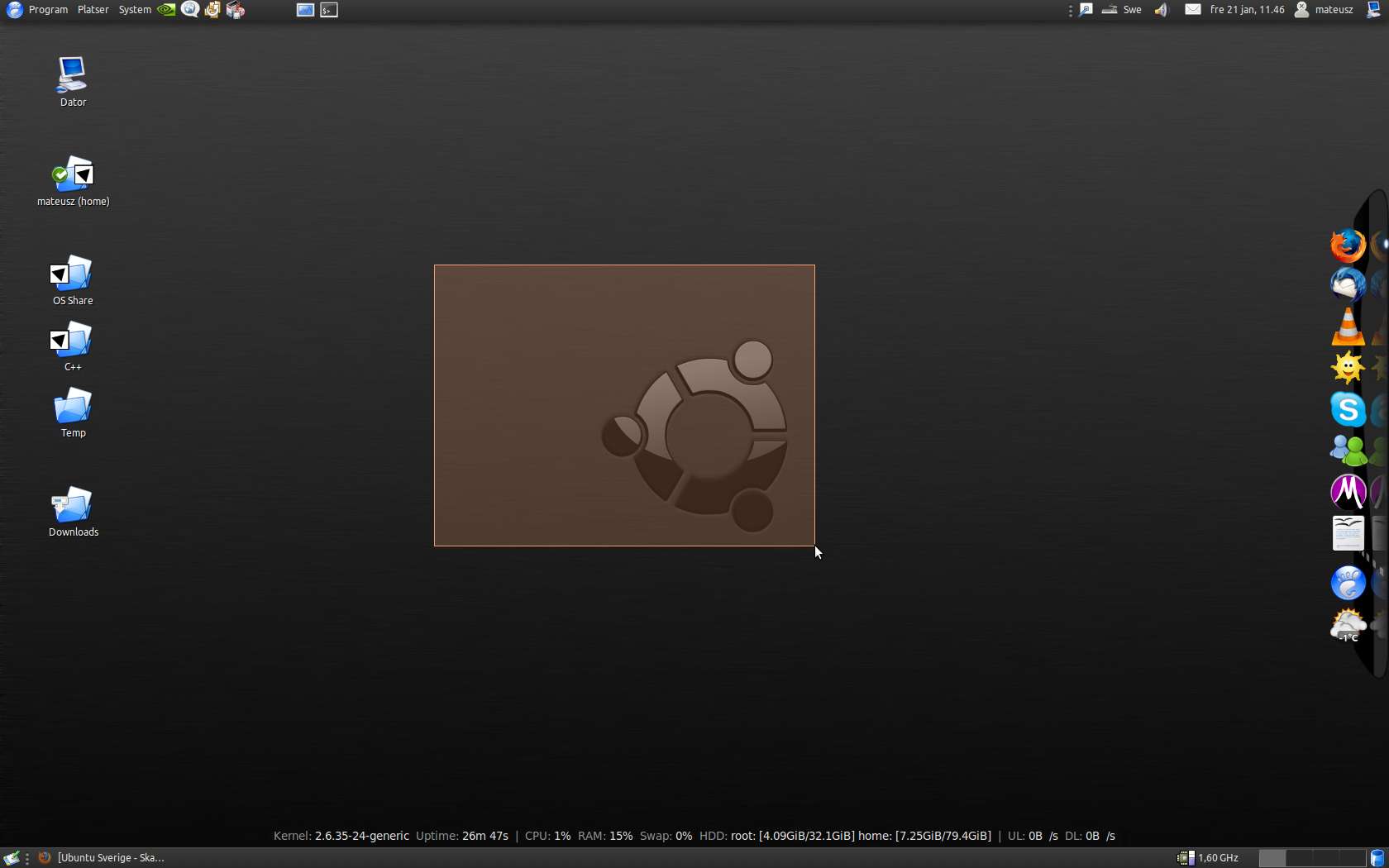
Task: Click the computer icon at top-right panel corner
Action: [1375, 10]
